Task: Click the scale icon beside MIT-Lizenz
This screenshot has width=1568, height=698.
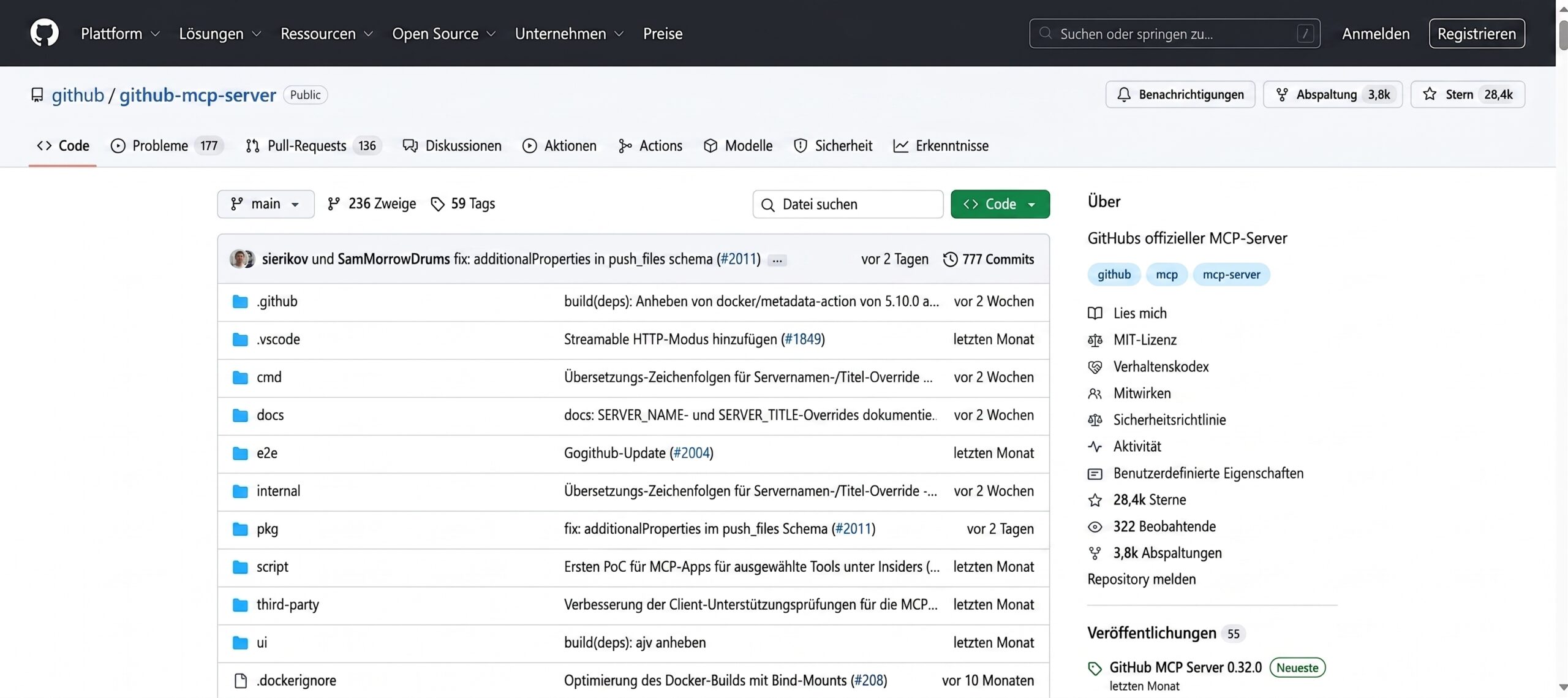Action: point(1095,340)
